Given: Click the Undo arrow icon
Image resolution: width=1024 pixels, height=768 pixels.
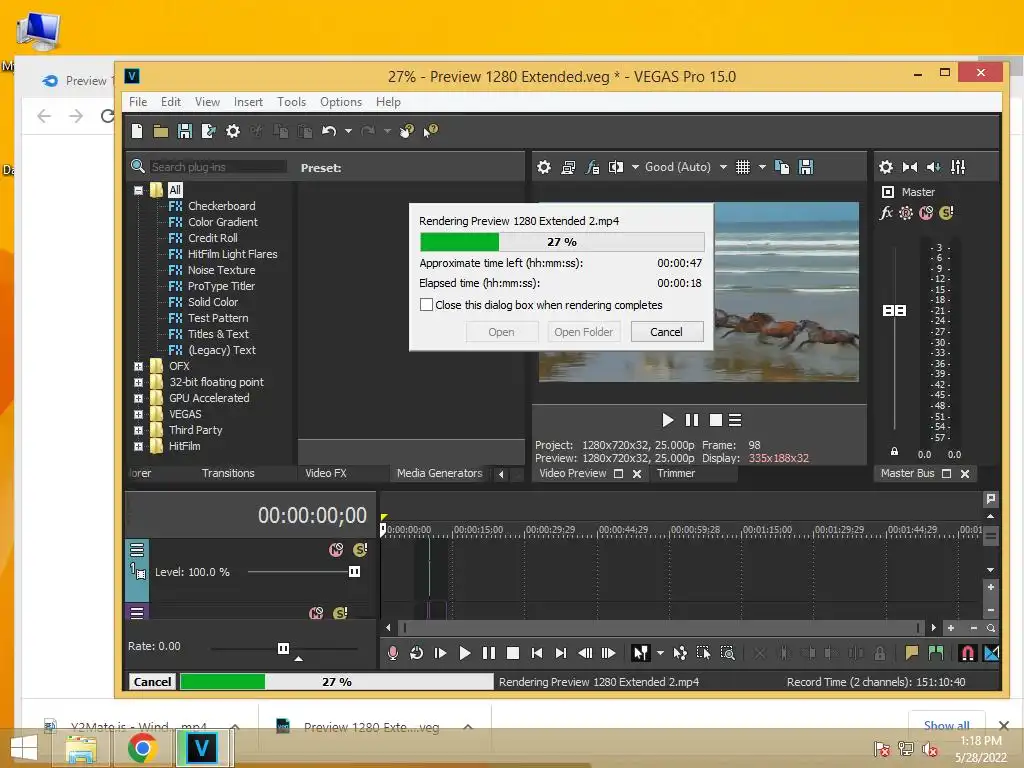Looking at the screenshot, I should (x=328, y=131).
